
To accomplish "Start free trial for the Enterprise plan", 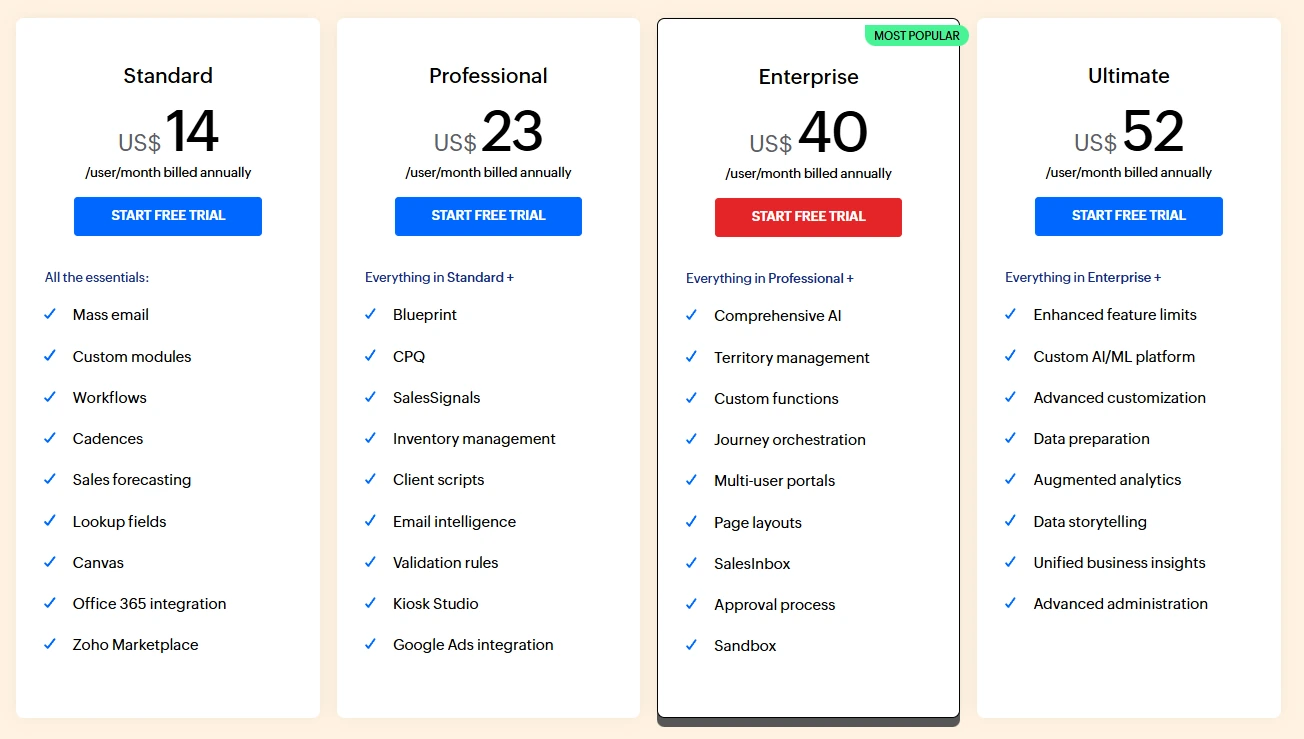I will click(x=808, y=217).
